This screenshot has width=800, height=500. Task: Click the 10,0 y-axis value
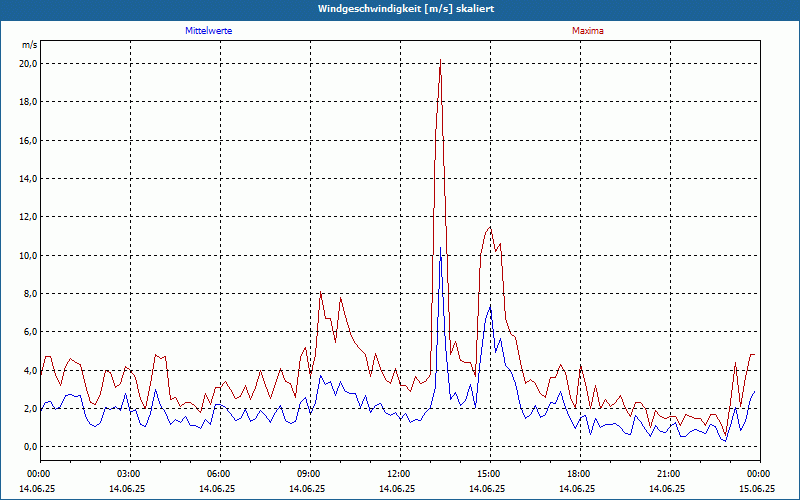click(x=28, y=256)
